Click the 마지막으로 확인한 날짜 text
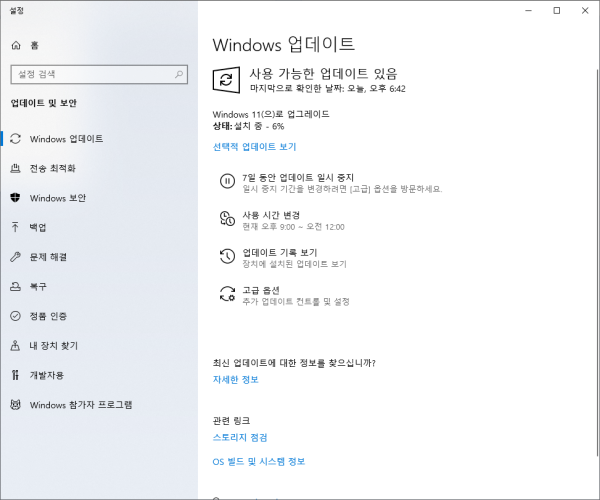 328,88
